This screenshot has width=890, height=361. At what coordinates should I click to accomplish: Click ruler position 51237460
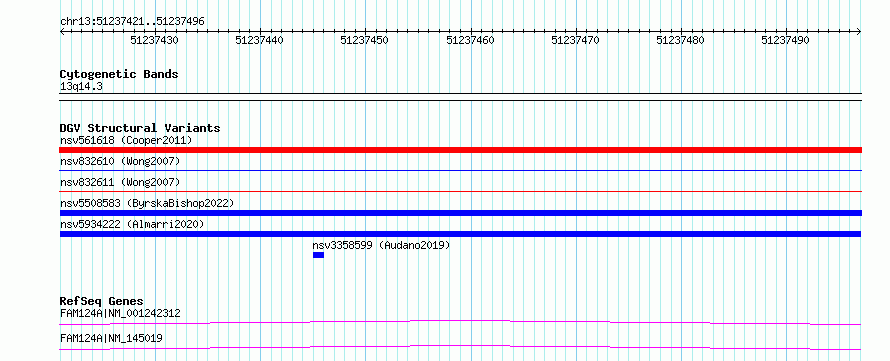point(471,40)
